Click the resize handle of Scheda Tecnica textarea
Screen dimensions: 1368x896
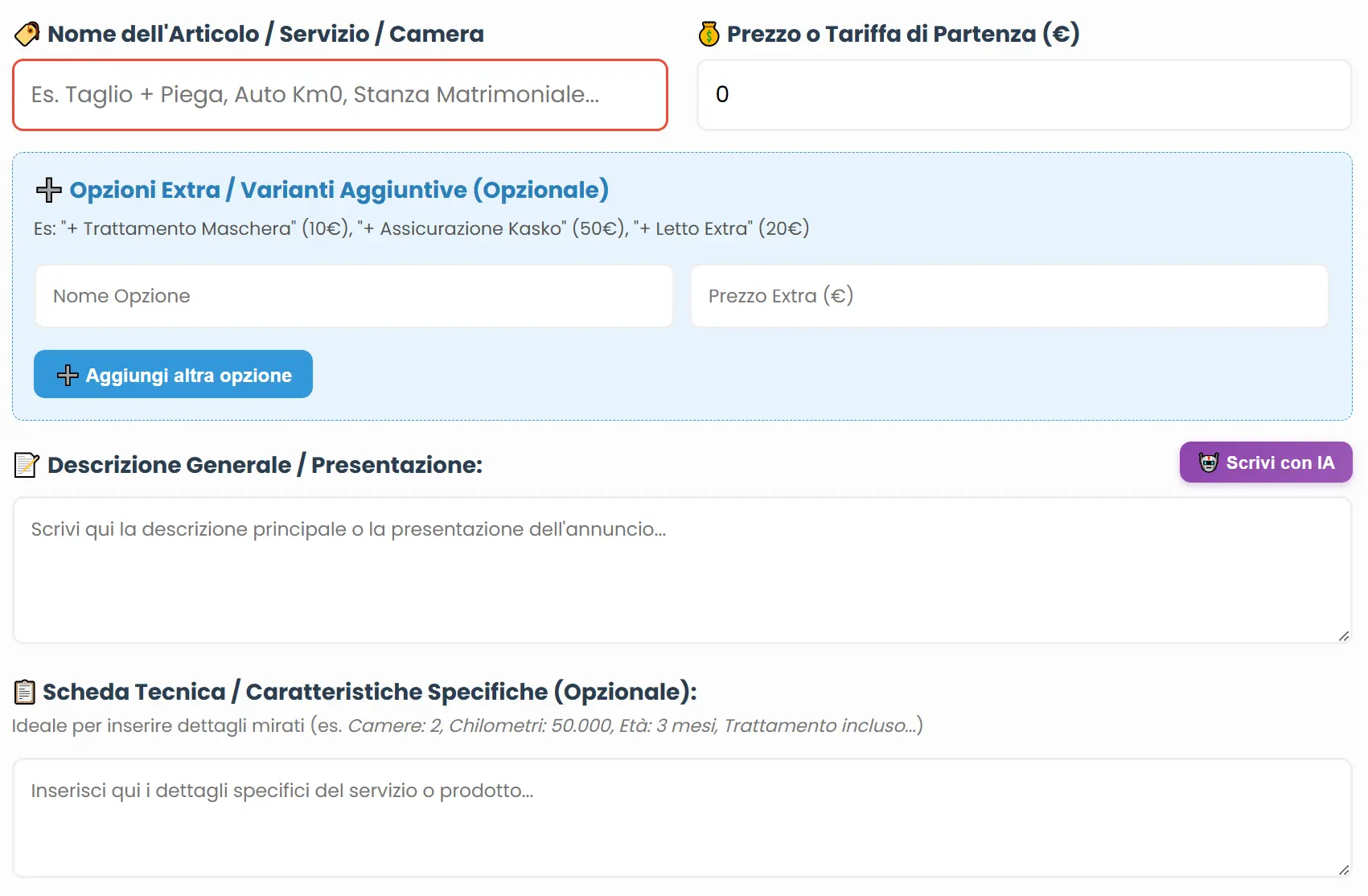(1344, 869)
